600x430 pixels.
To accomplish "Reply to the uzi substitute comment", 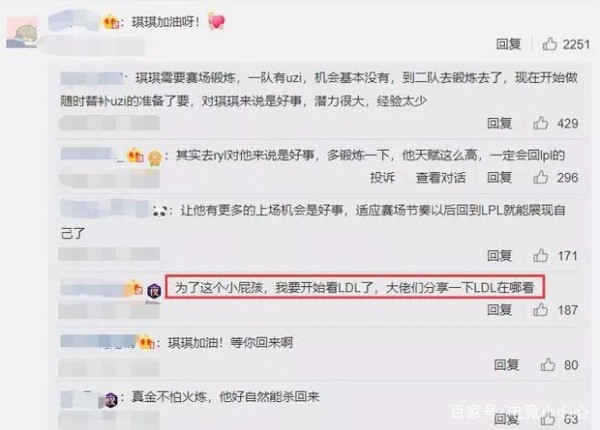I will [499, 123].
